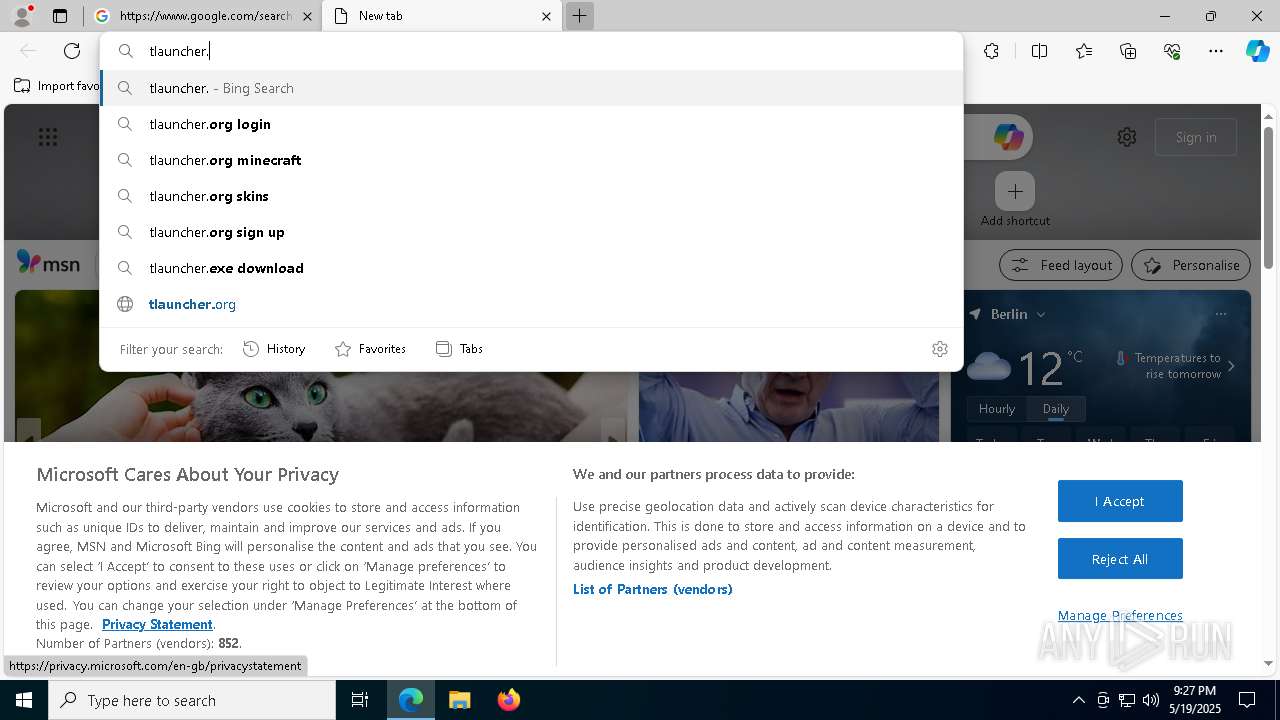Open a new tab with the plus button
This screenshot has width=1280, height=720.
(579, 16)
